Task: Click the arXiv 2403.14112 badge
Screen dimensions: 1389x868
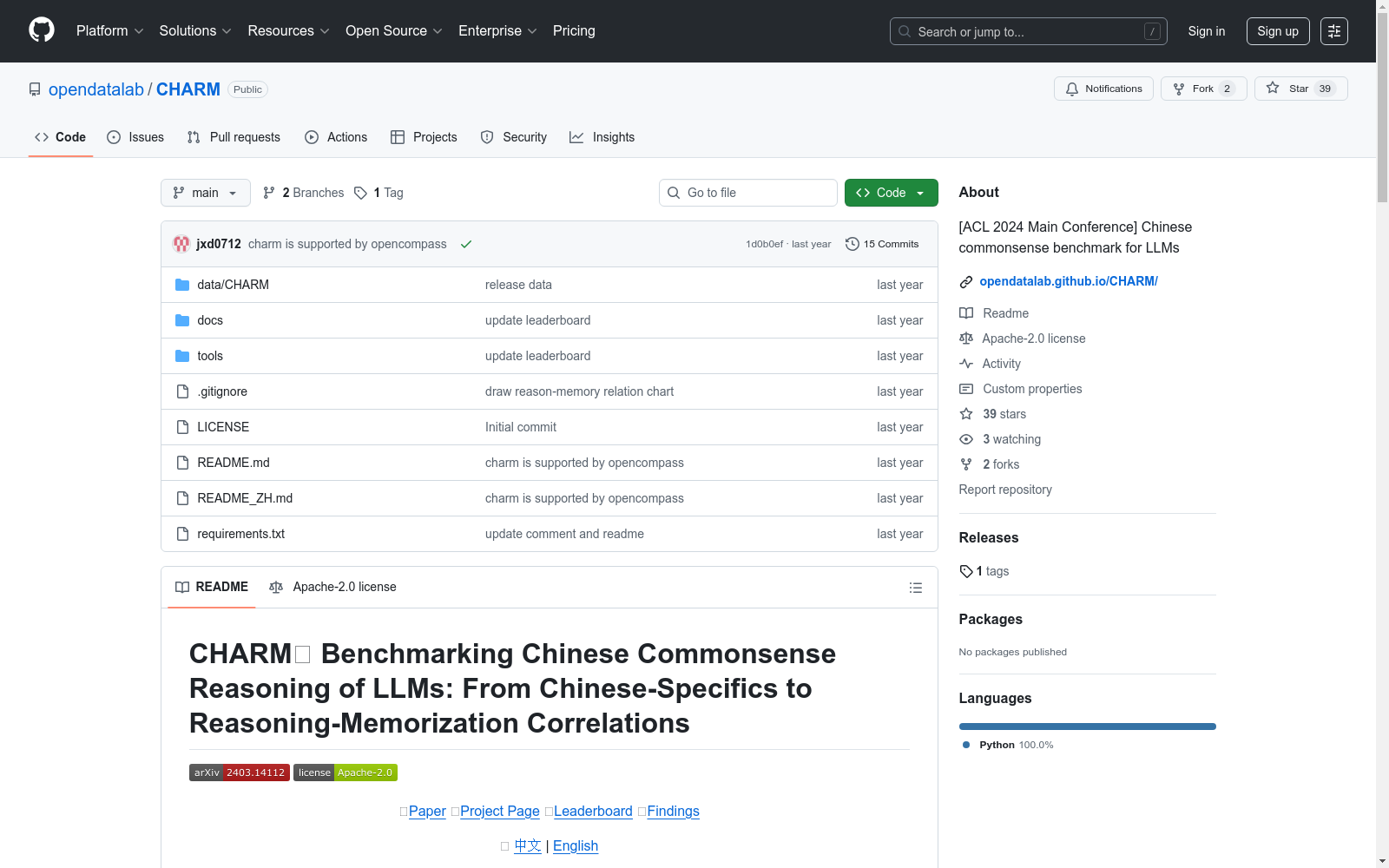Action: click(240, 773)
